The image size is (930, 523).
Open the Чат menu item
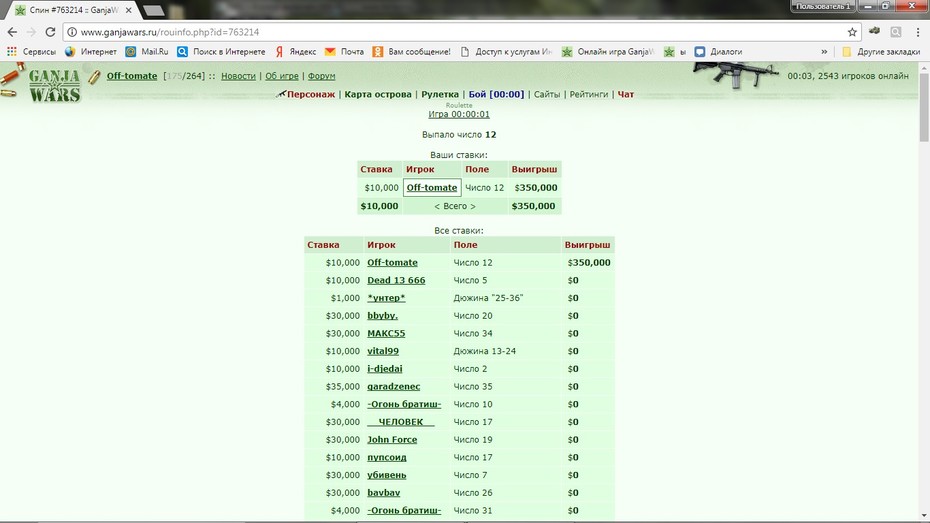click(x=626, y=94)
